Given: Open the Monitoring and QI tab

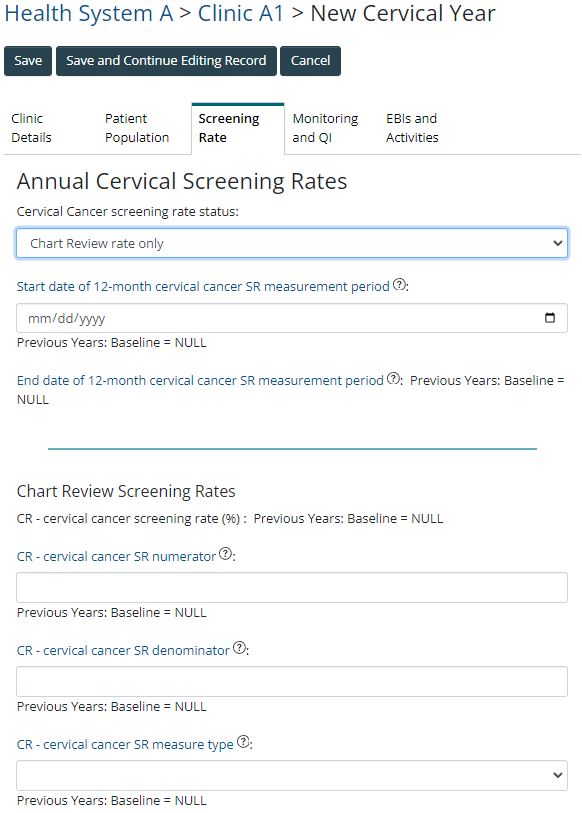Looking at the screenshot, I should 325,128.
